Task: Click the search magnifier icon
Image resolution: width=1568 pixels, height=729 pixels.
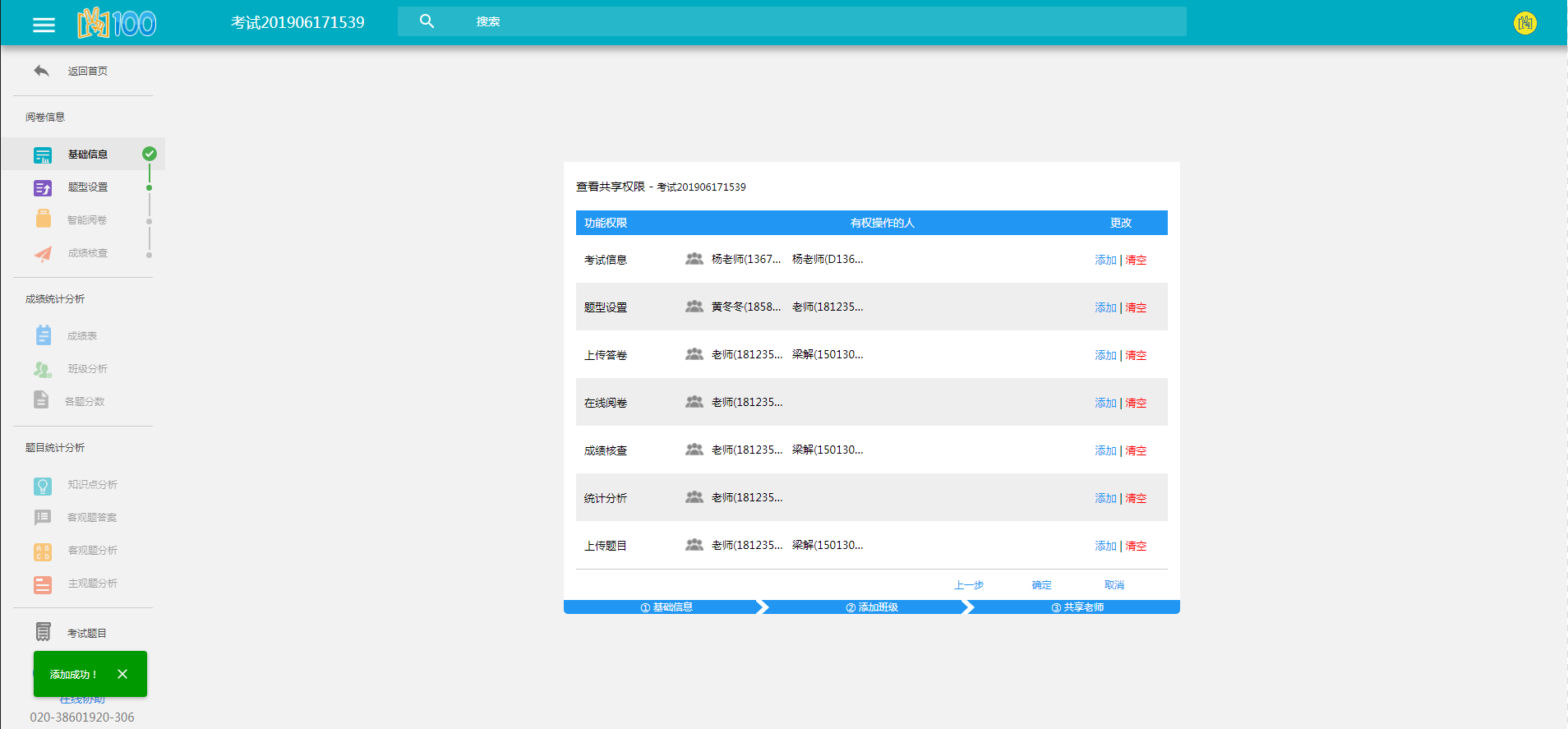Action: (x=427, y=21)
